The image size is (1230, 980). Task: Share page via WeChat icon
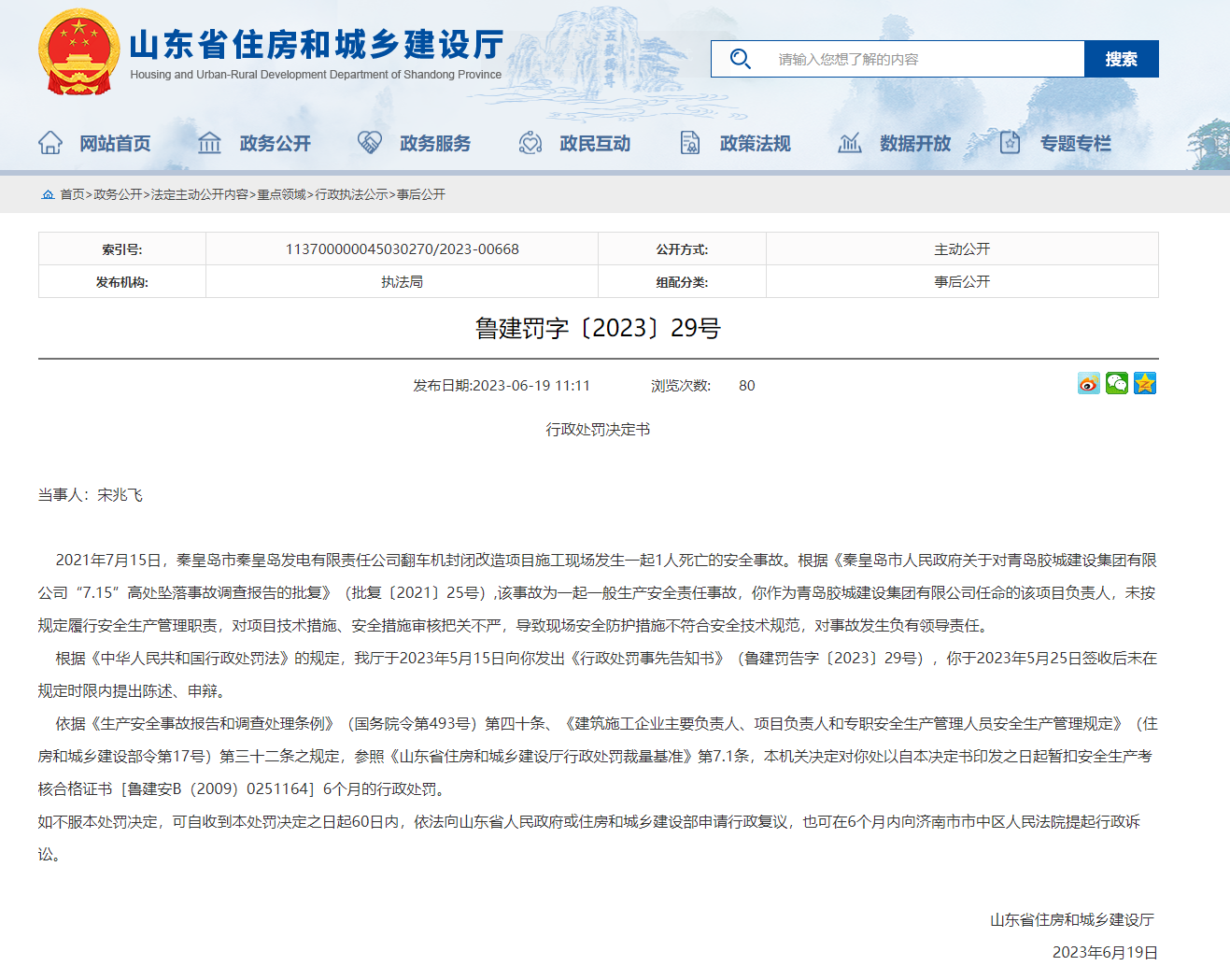click(x=1116, y=383)
